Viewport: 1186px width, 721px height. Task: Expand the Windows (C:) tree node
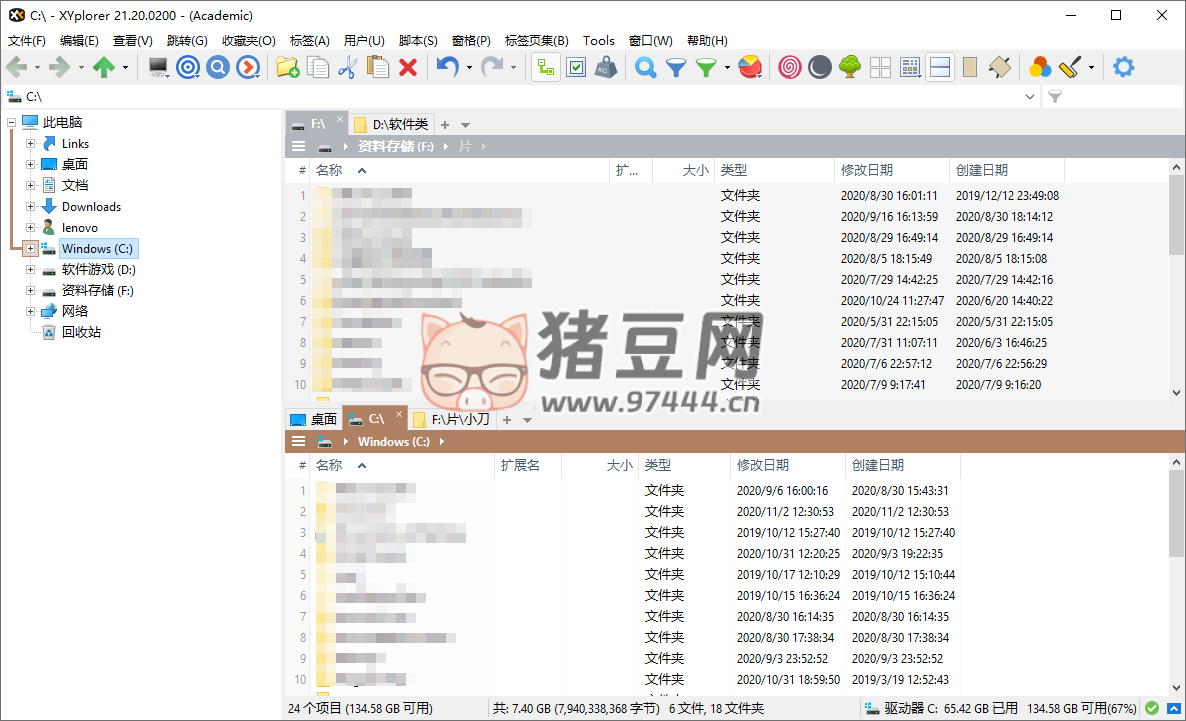31,249
